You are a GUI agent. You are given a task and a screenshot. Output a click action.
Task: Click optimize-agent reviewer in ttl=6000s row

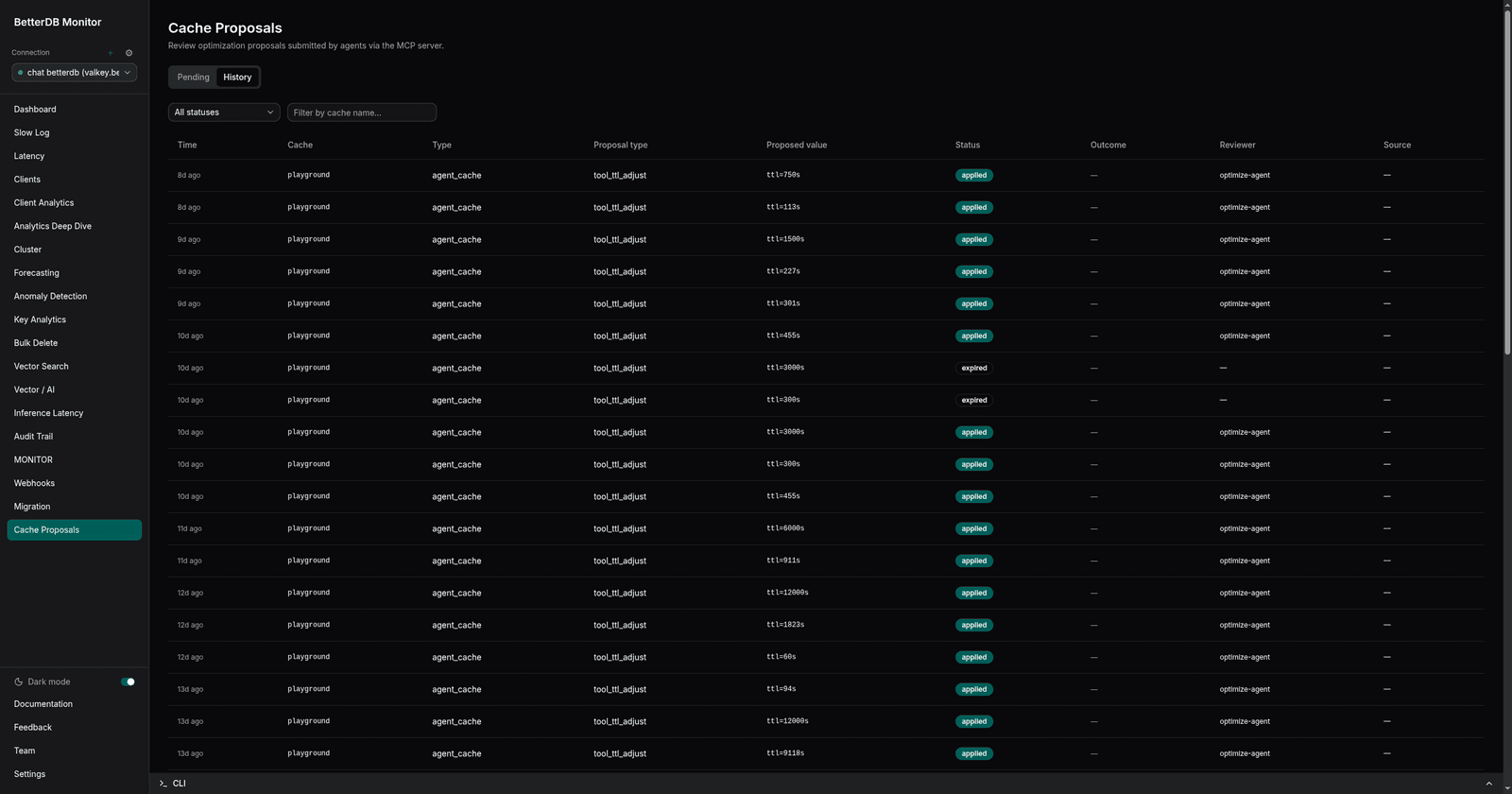coord(1245,528)
